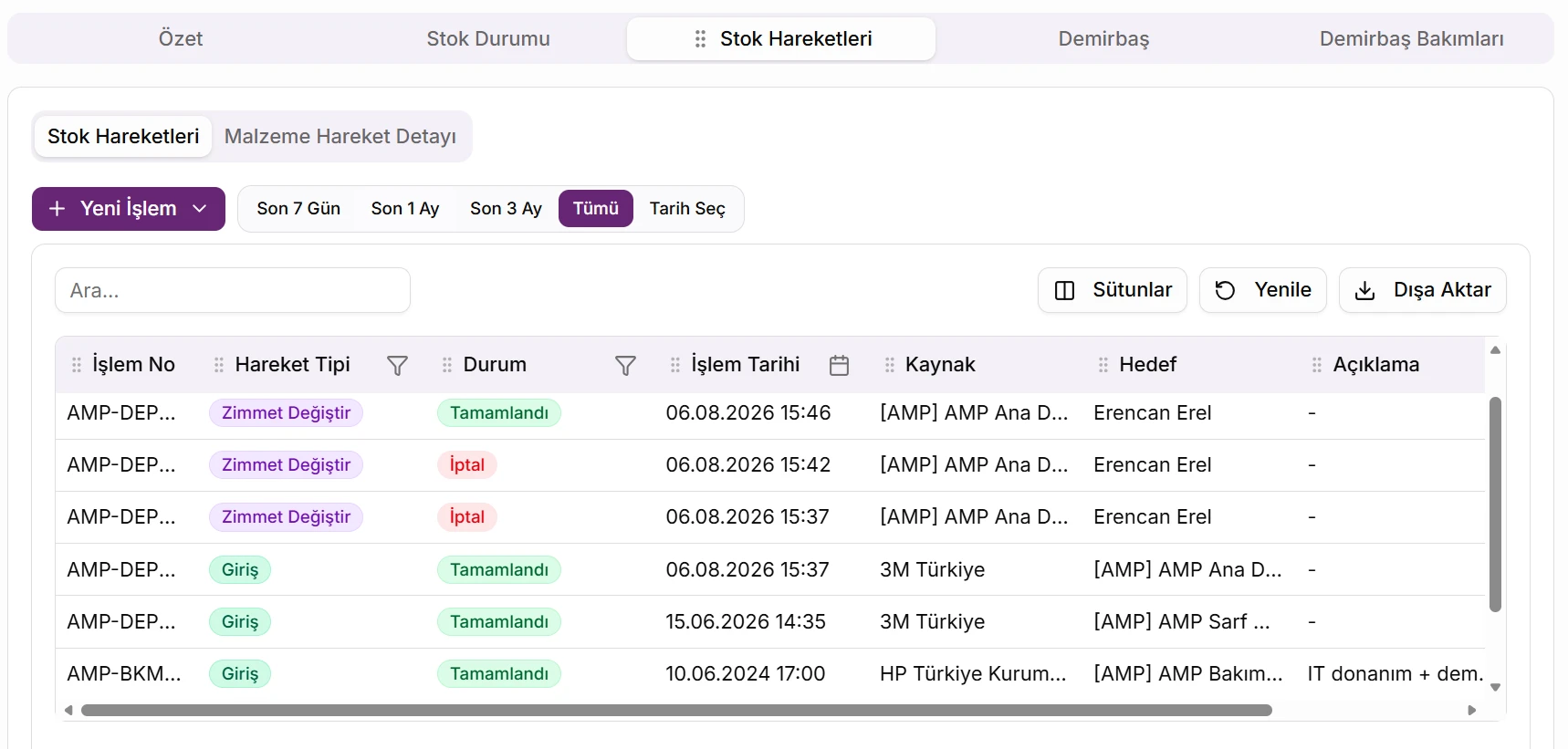Click the Hareket Tipi column grip handle
1568x749 pixels.
[219, 365]
